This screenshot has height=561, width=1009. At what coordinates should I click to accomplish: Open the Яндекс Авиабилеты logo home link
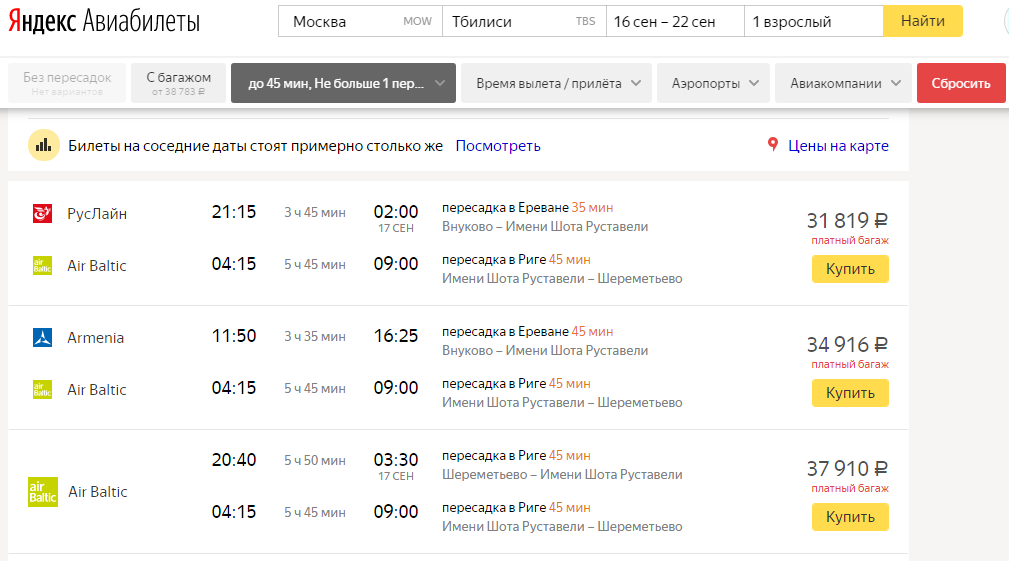(104, 21)
